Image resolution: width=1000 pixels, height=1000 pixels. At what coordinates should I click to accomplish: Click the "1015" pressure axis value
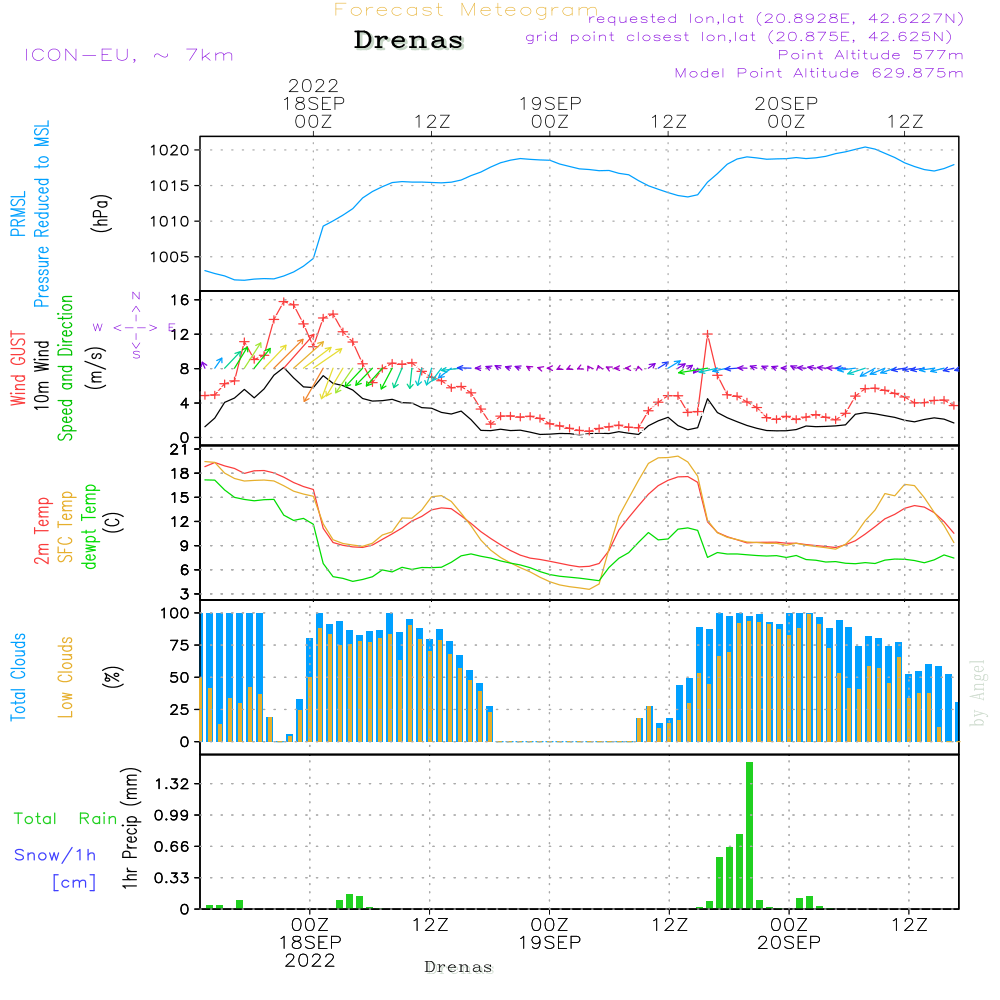[170, 186]
